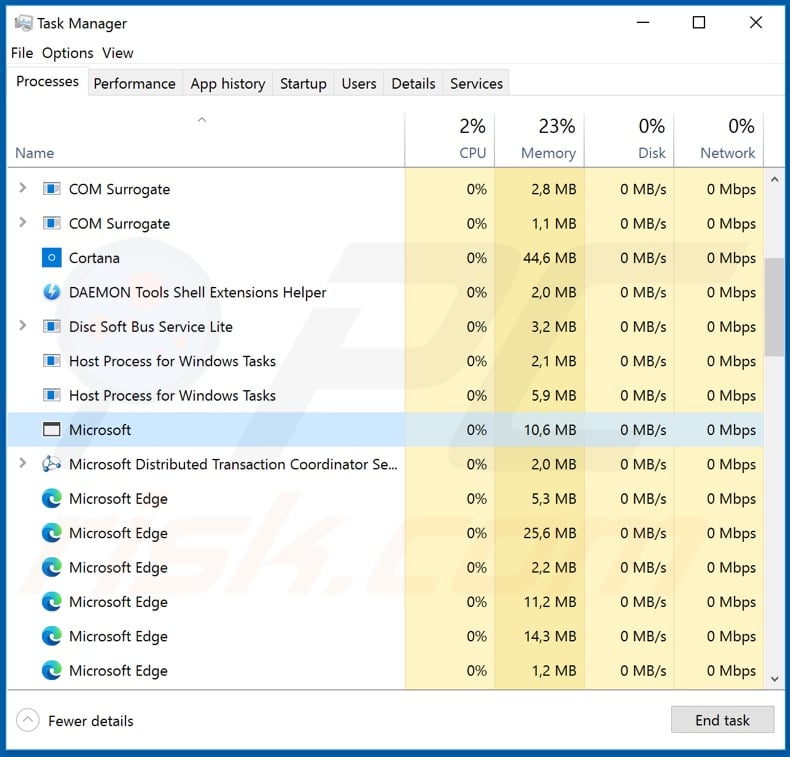Click the 14,3 MB memory value of Microsoft Edge

click(549, 637)
